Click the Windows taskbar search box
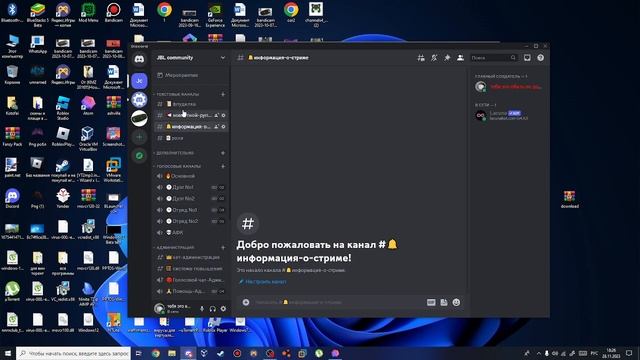 coord(73,353)
